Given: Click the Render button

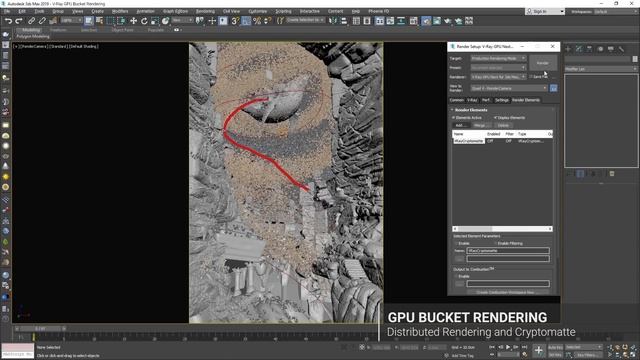Looking at the screenshot, I should [x=543, y=63].
